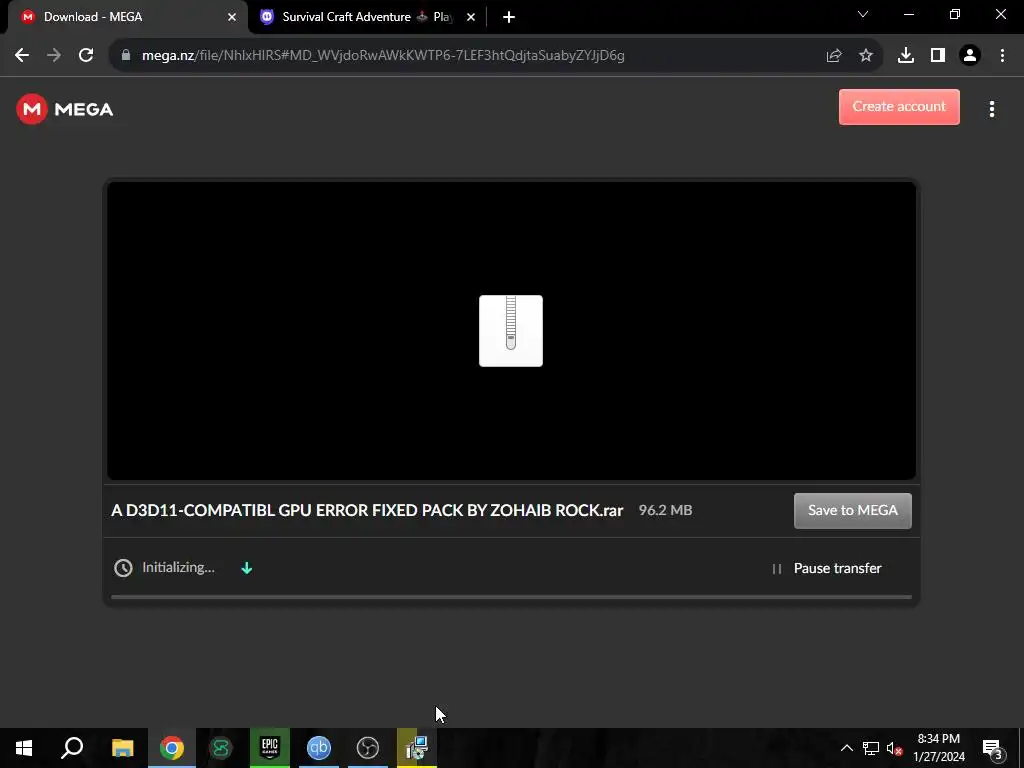Click the rar archive file thumbnail
The image size is (1024, 768).
coord(511,330)
